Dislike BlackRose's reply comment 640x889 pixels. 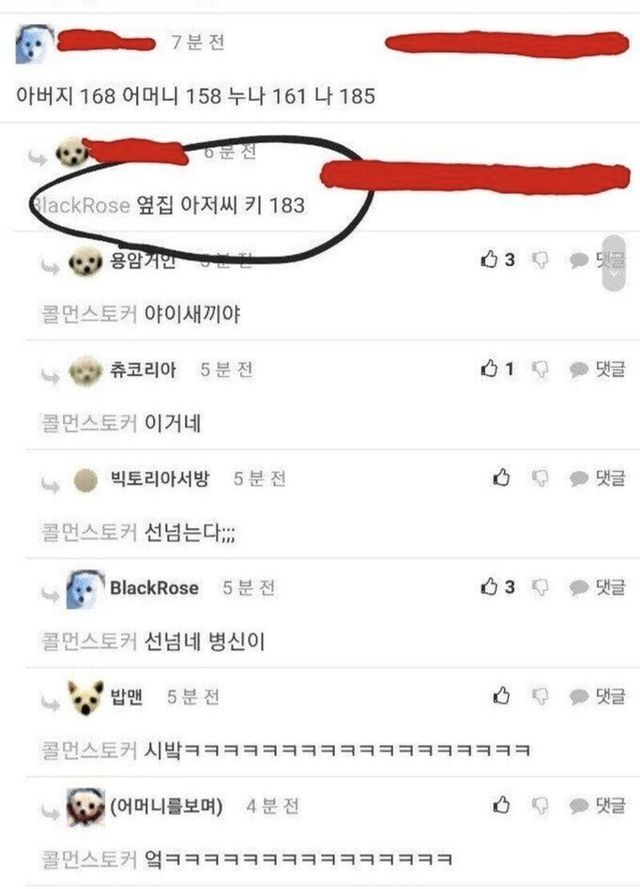click(540, 587)
